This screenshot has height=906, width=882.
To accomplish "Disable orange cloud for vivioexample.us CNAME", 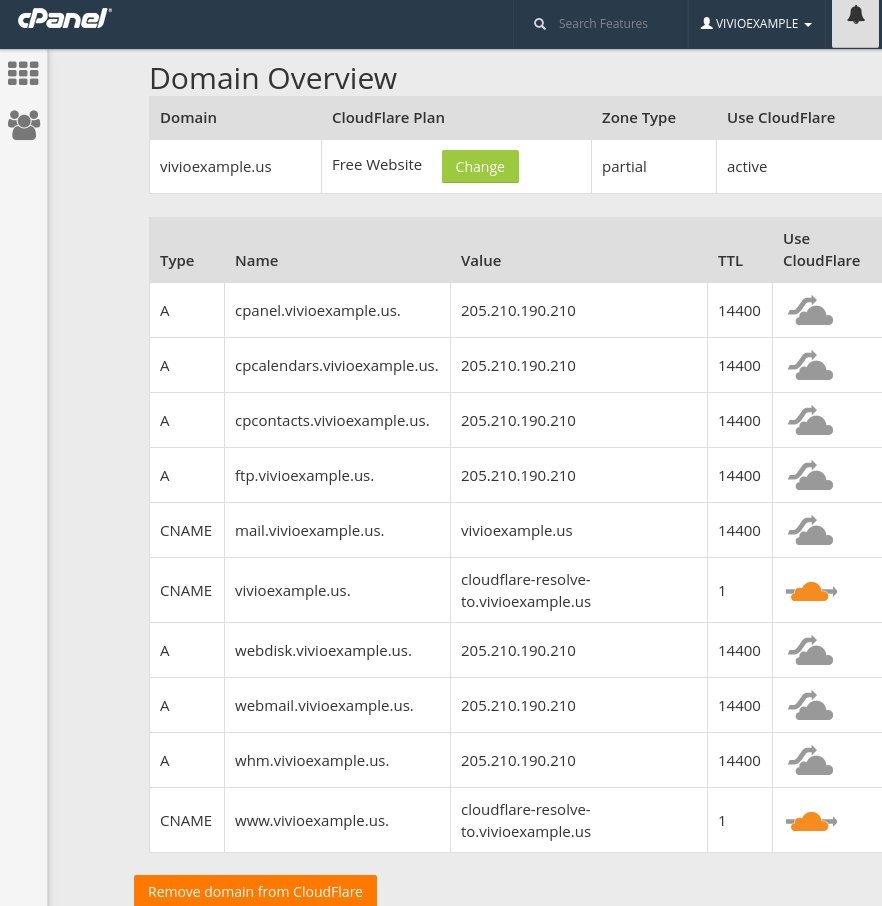I will click(x=810, y=592).
